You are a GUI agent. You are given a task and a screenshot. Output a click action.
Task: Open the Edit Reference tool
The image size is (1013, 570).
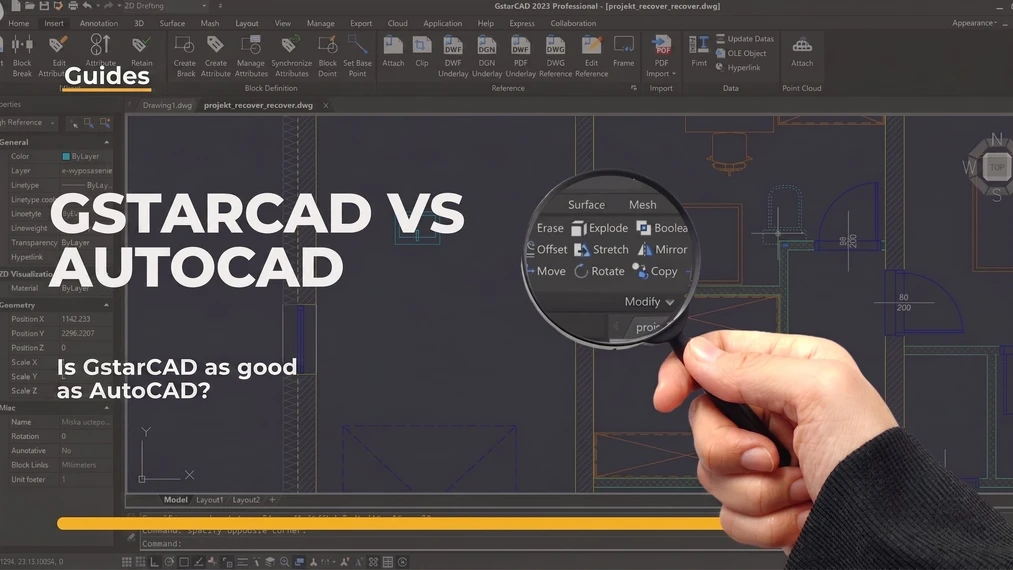[x=591, y=45]
